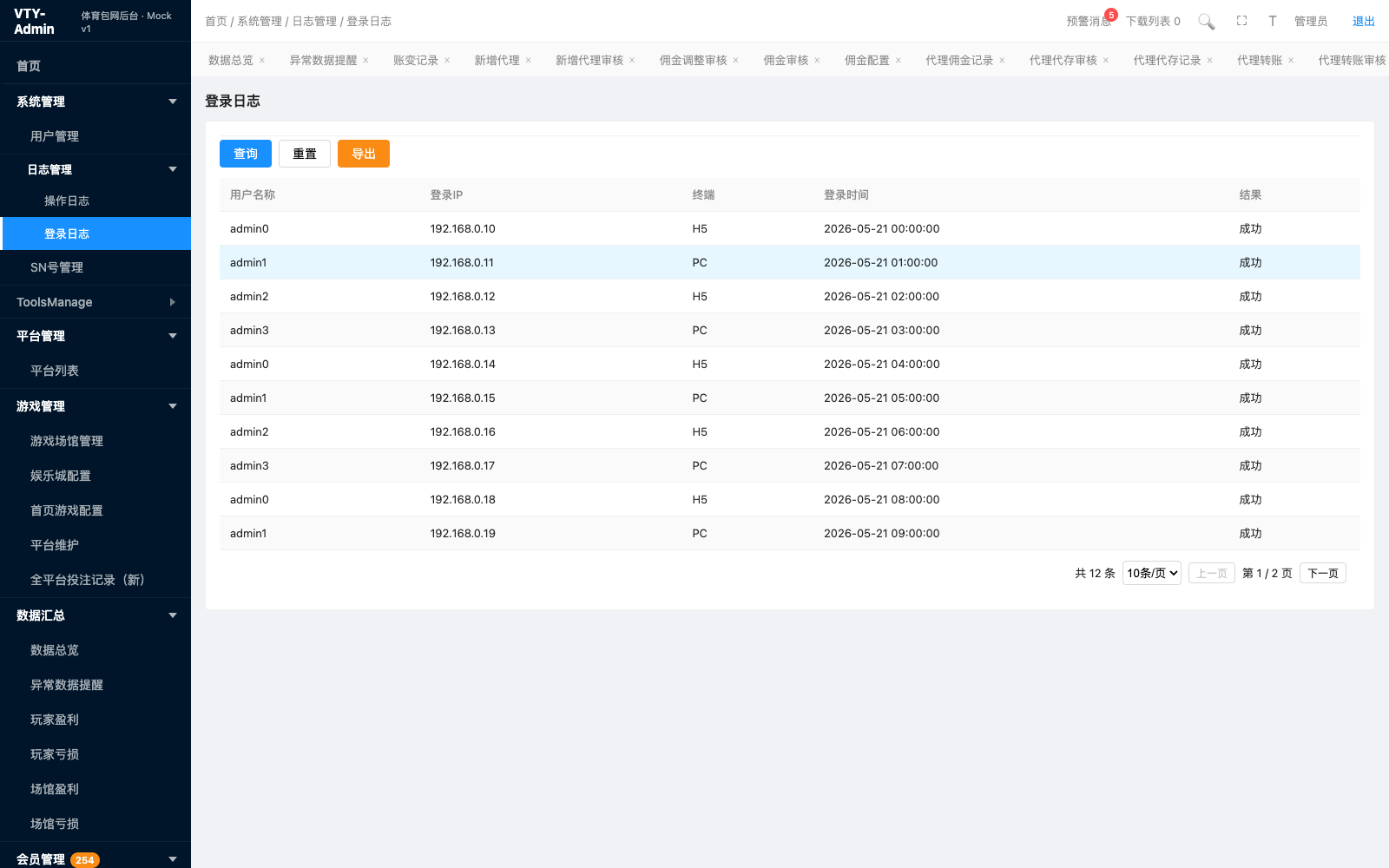
Task: Open 平台维护 in the sidebar
Action: click(95, 545)
